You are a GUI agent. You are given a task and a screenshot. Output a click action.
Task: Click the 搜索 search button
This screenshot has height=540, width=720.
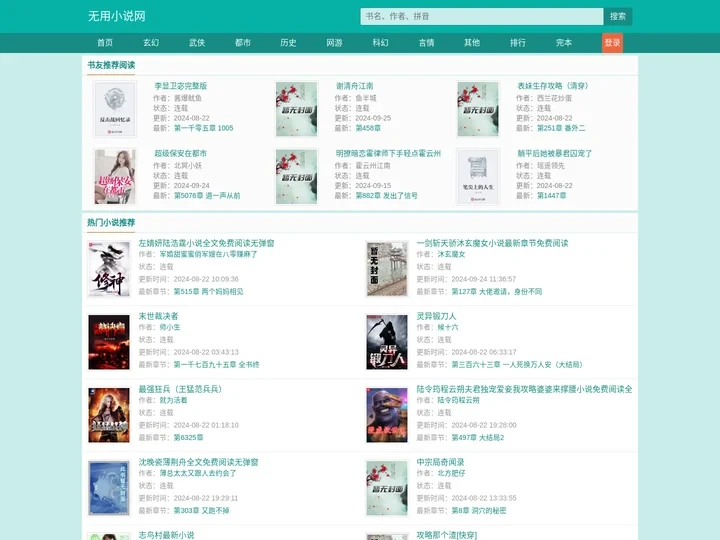[x=618, y=17]
